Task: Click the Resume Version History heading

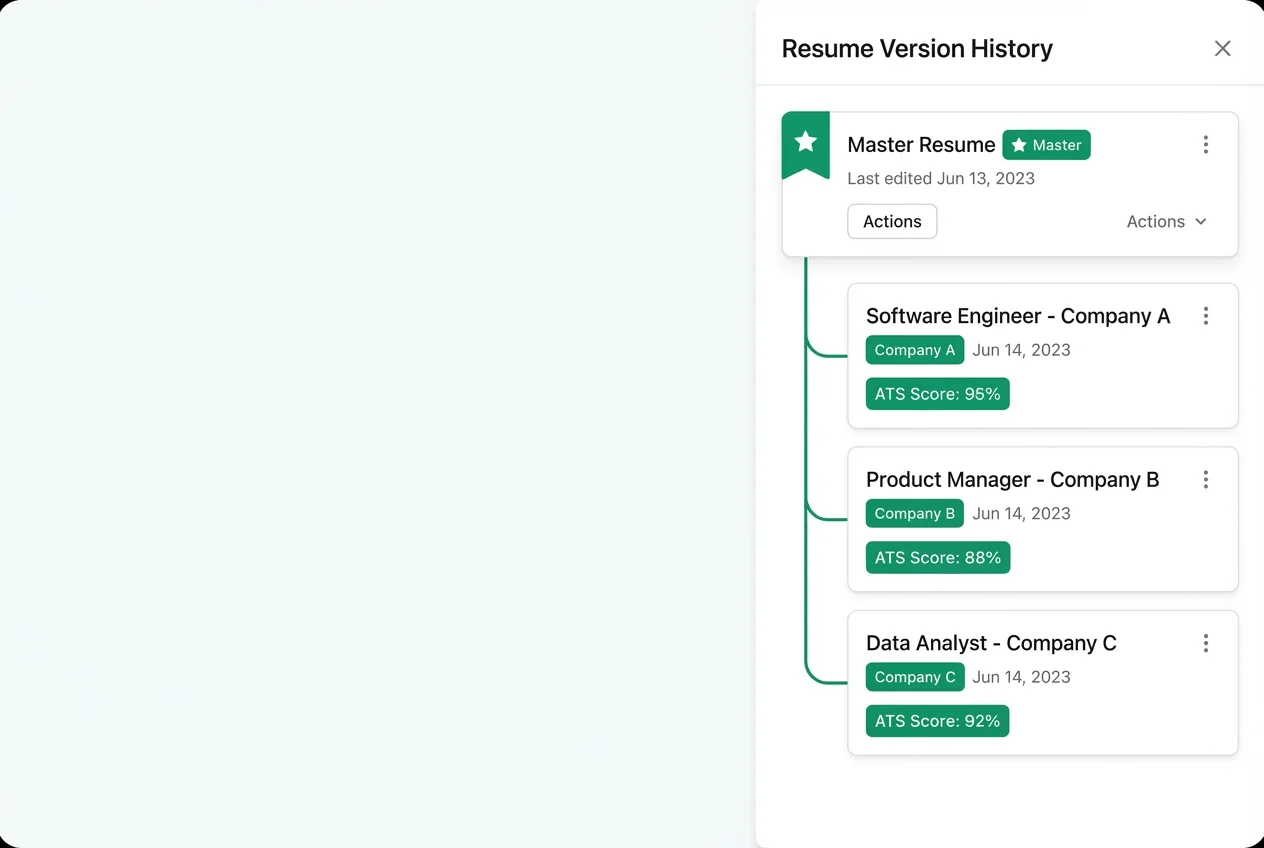Action: [917, 49]
